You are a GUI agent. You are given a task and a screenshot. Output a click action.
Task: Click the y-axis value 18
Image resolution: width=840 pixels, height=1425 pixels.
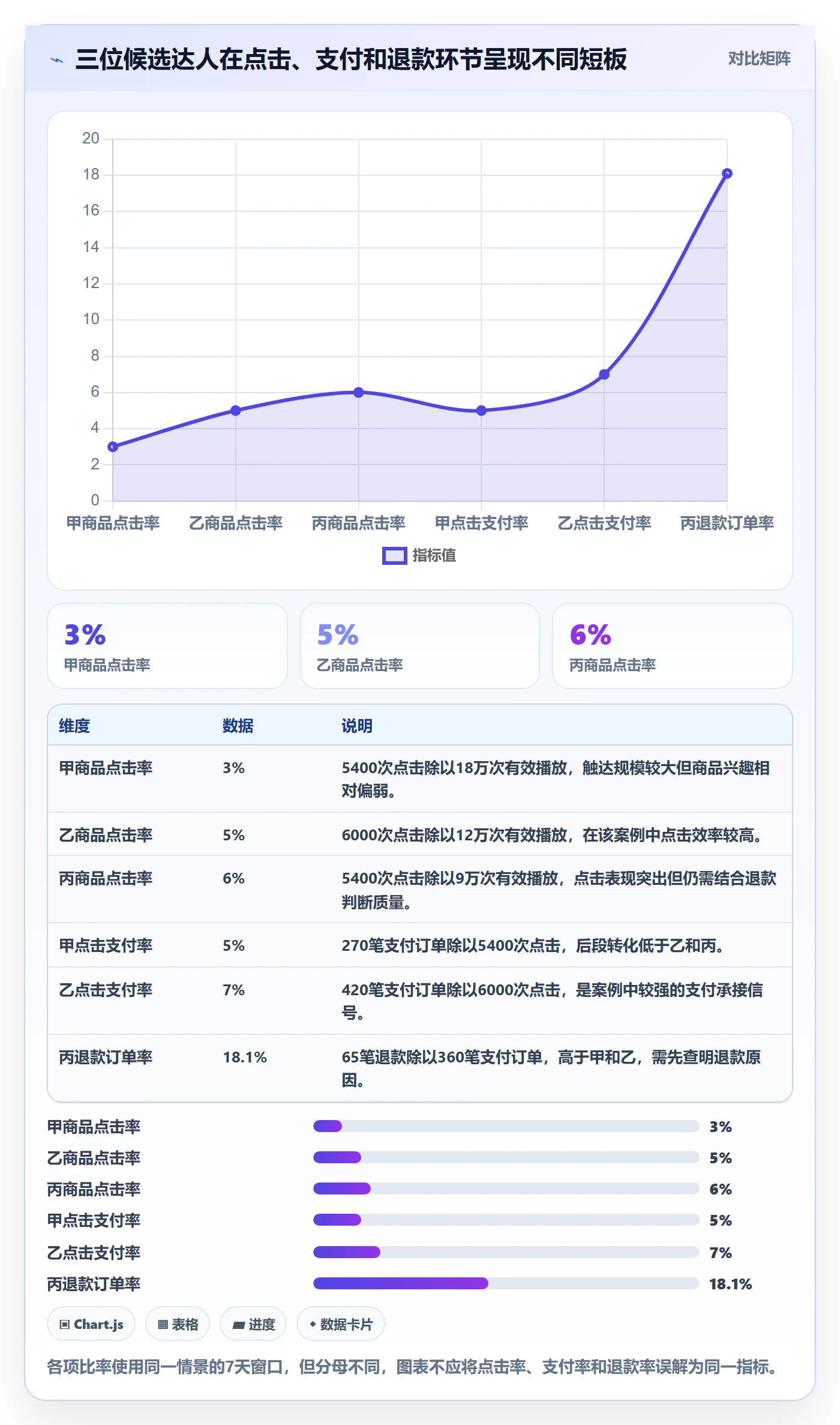(x=91, y=175)
